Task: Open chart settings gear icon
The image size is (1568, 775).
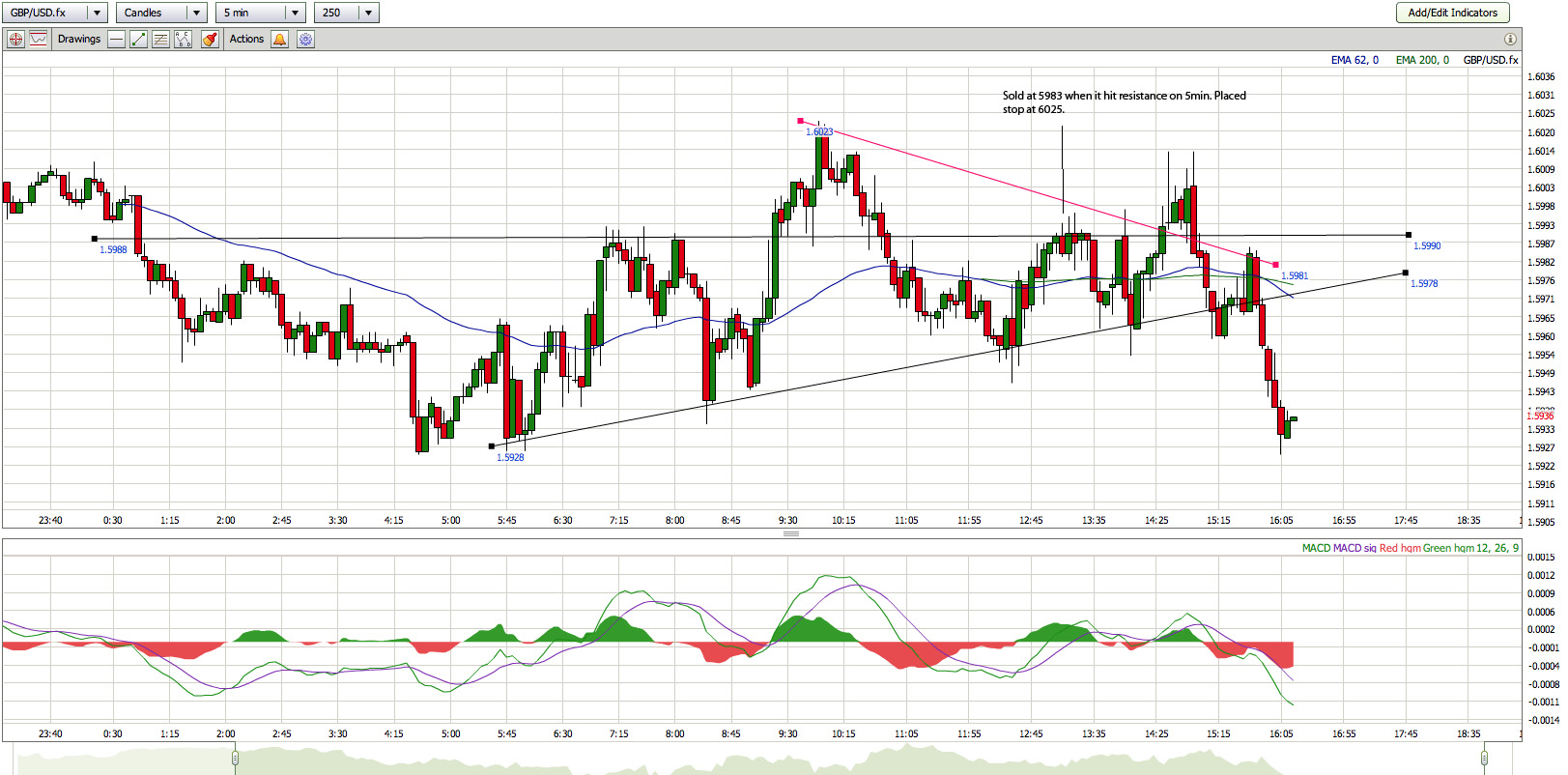Action: [x=305, y=40]
